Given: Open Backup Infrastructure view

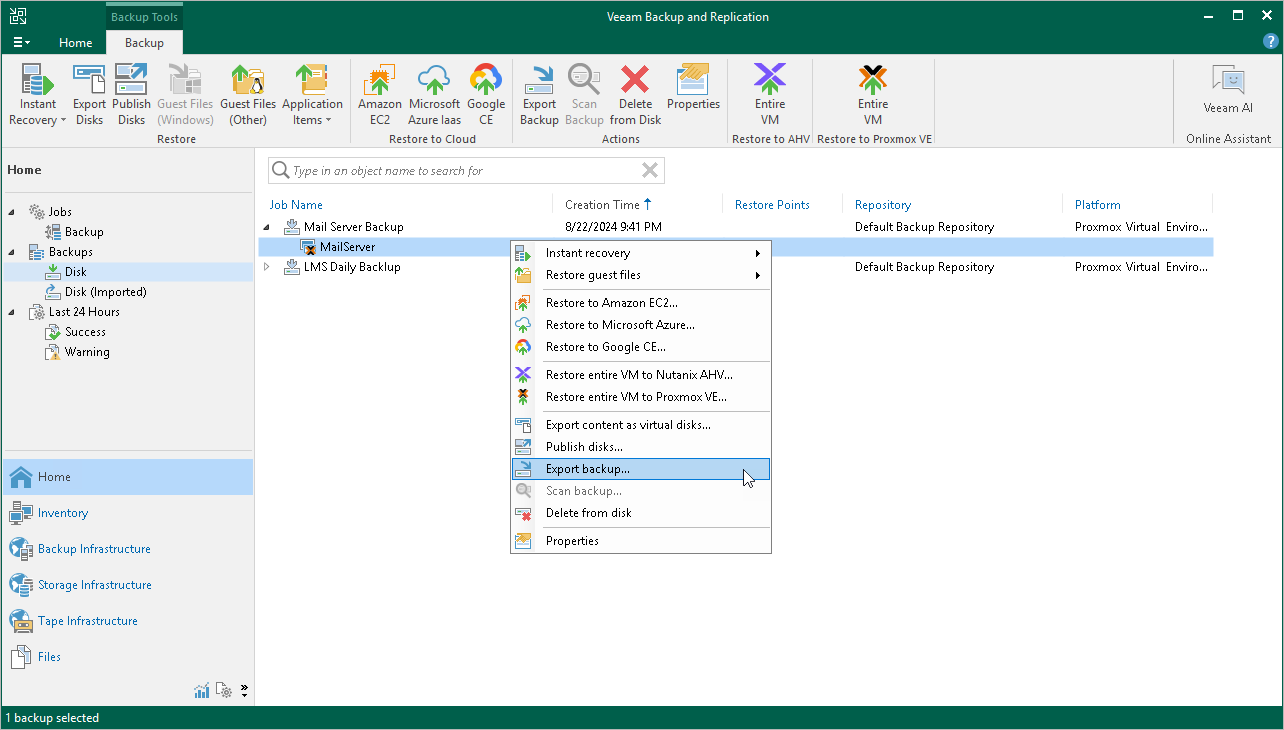Looking at the screenshot, I should 128,549.
